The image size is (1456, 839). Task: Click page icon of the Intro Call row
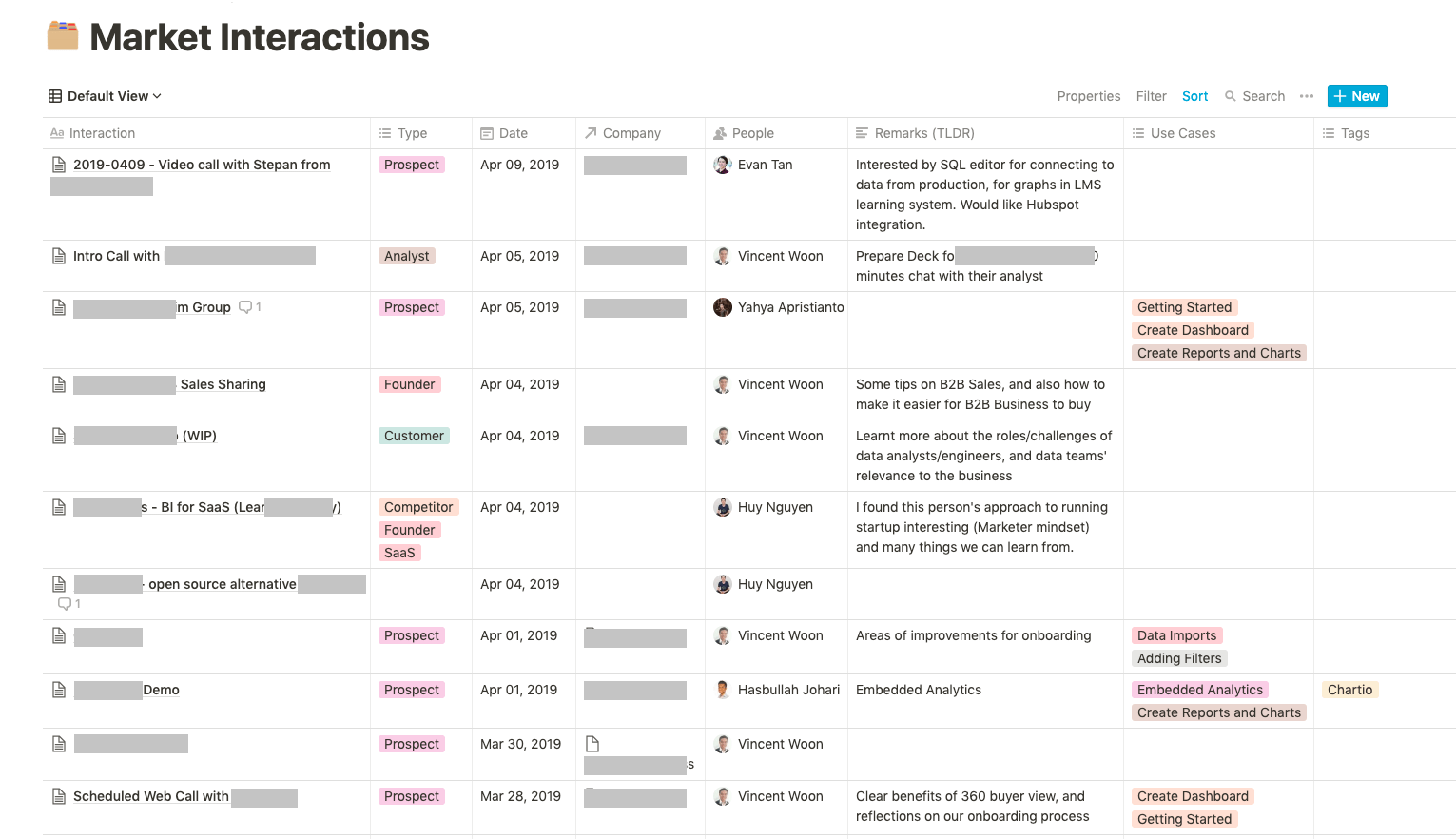click(x=59, y=256)
